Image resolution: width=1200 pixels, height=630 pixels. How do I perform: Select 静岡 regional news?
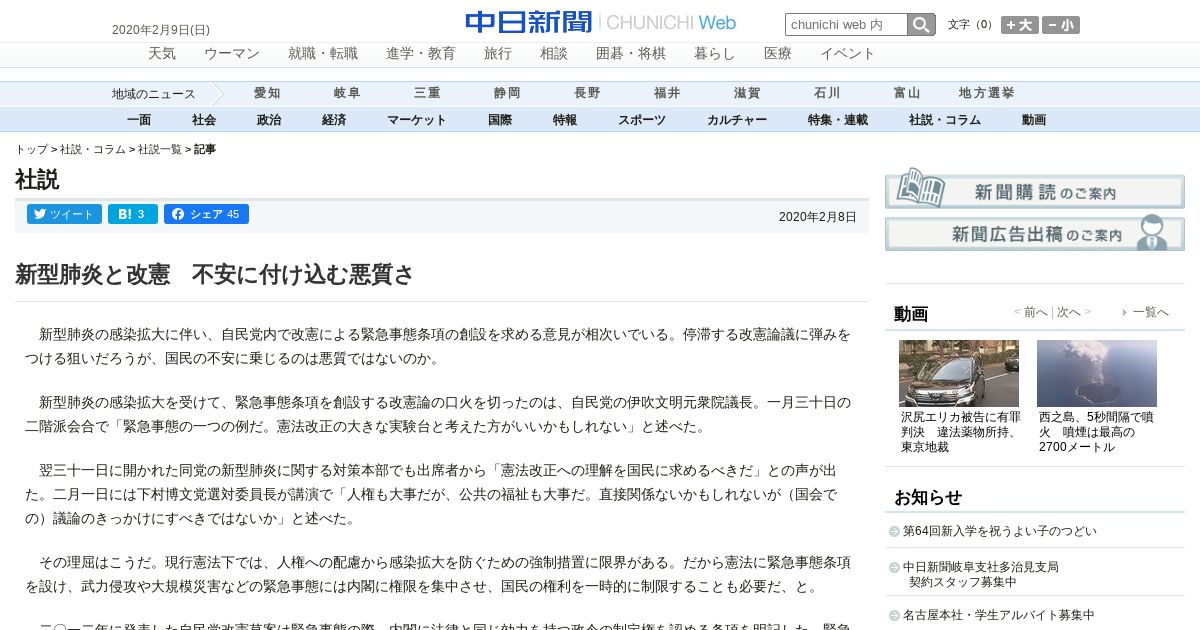(x=507, y=93)
